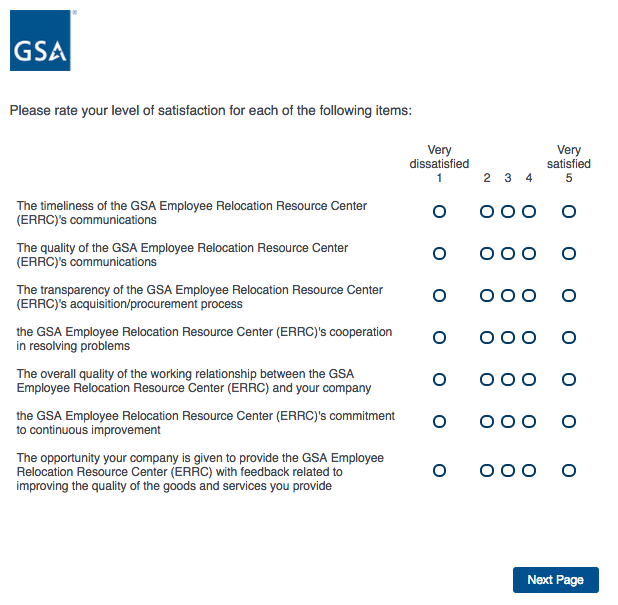This screenshot has width=618, height=605.
Task: Rate timeliness of communications as 5
Action: [x=569, y=212]
